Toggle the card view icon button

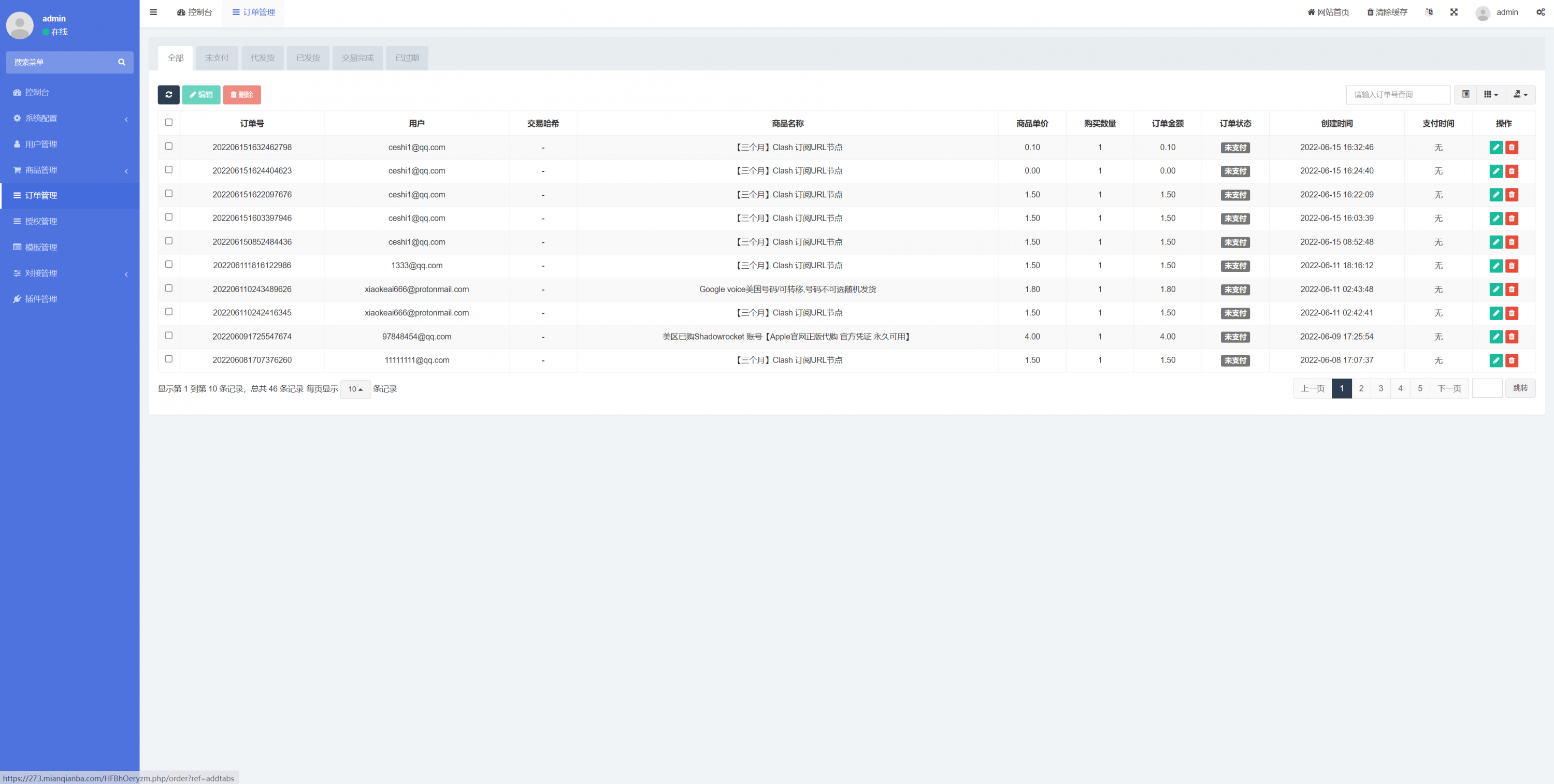pos(1465,95)
